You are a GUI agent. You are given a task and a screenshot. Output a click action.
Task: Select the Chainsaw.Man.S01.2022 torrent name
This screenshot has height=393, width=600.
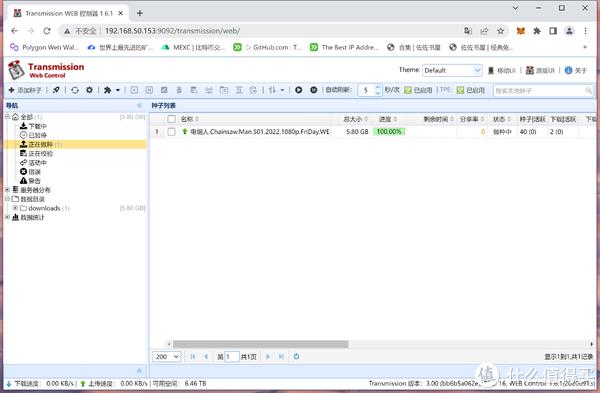click(260, 132)
